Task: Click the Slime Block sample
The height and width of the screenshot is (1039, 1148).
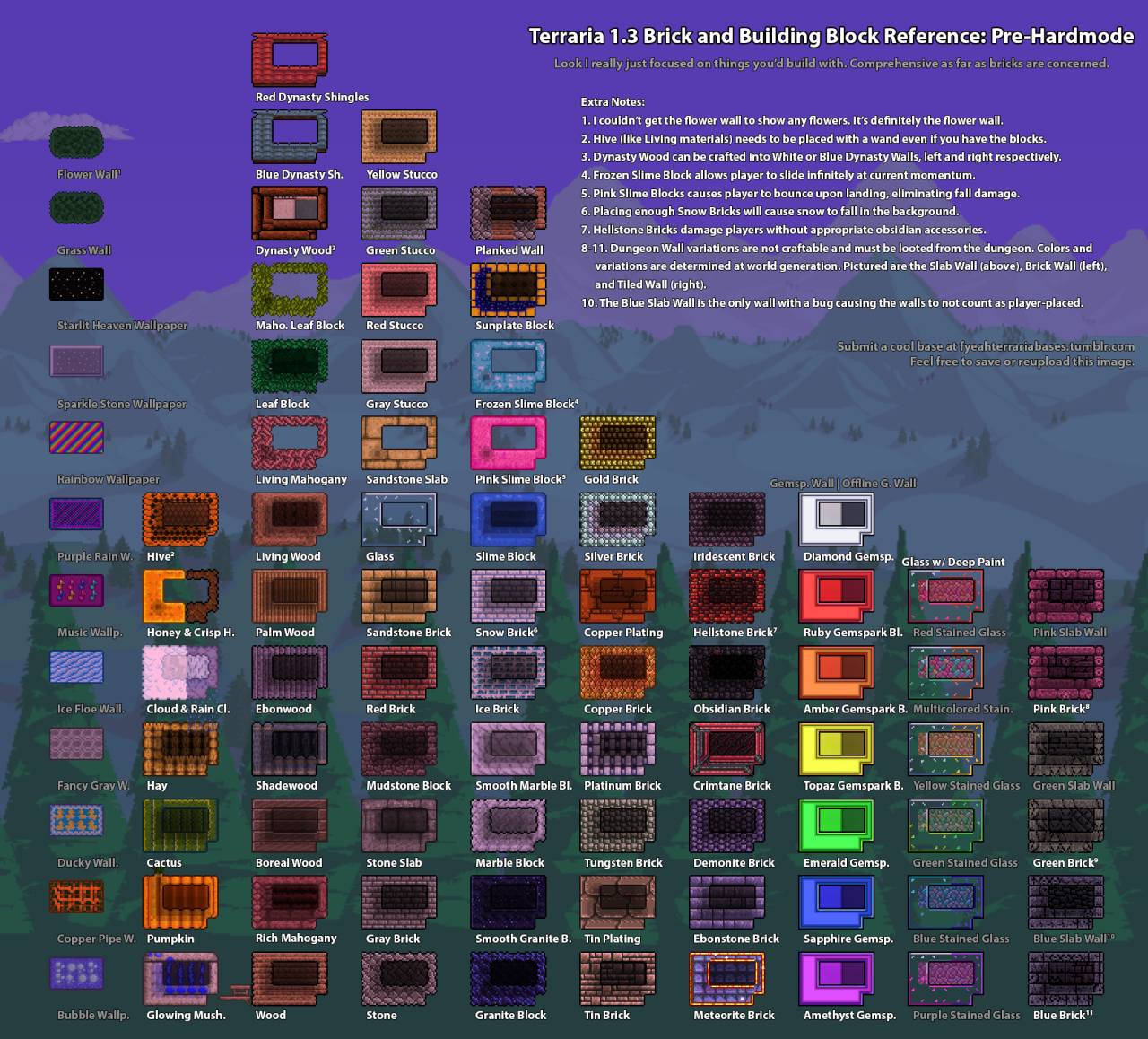Action: [509, 519]
